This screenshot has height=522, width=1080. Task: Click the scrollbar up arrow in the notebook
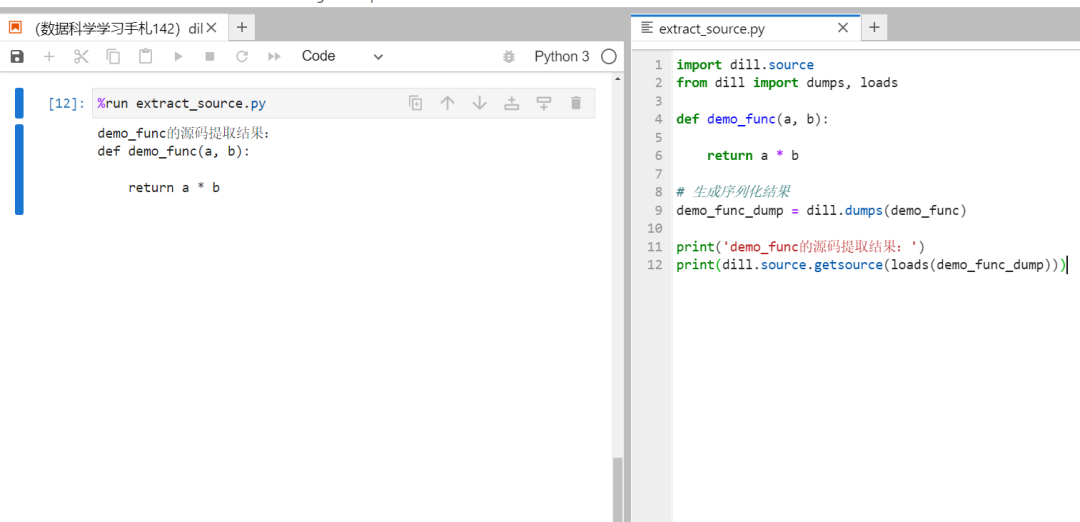point(618,79)
